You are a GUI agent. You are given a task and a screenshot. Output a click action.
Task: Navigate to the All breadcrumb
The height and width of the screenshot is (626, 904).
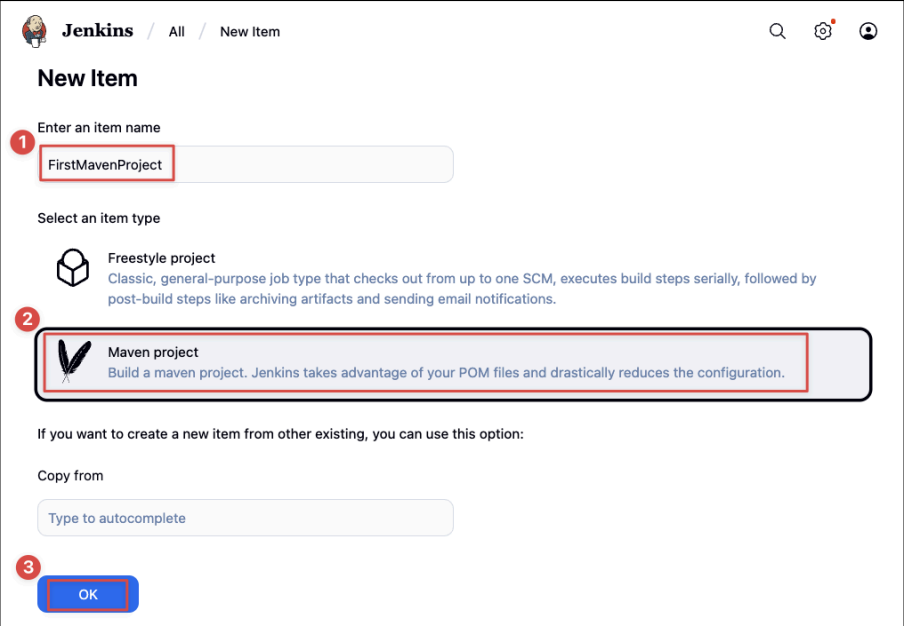176,32
